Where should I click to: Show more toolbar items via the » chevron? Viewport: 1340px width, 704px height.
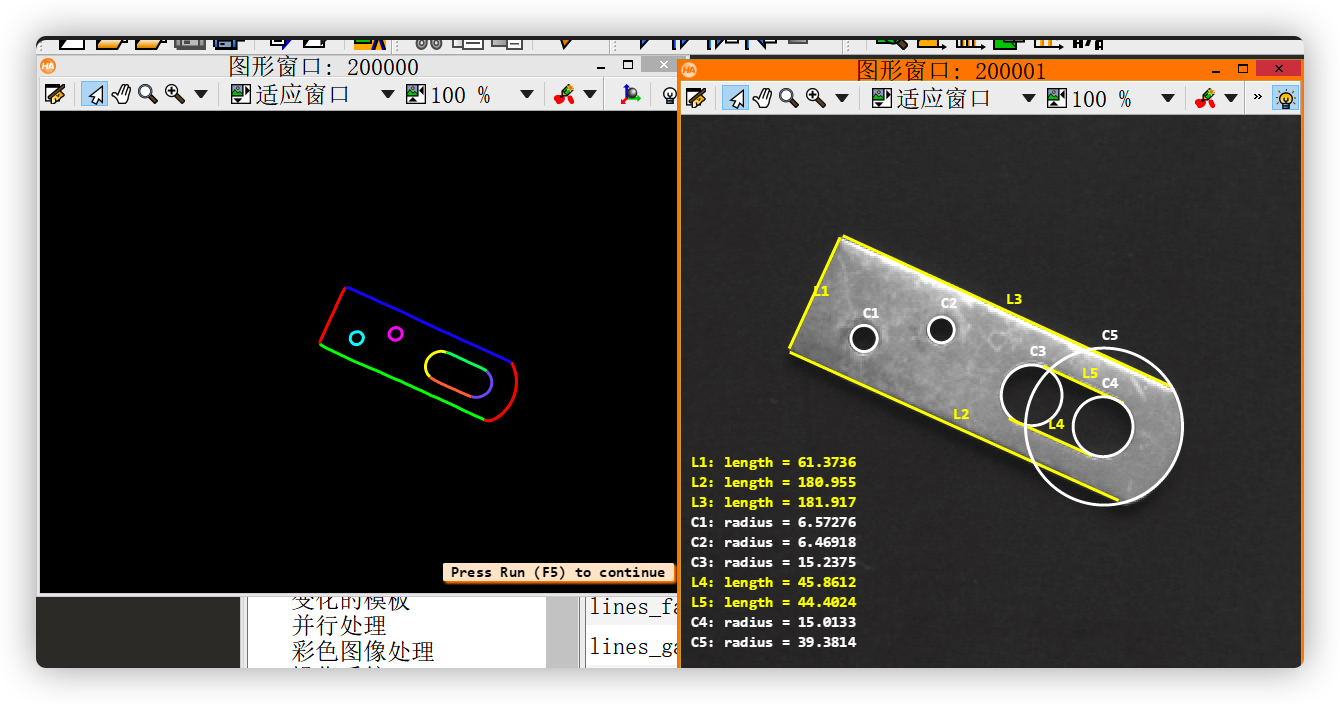[x=1258, y=98]
